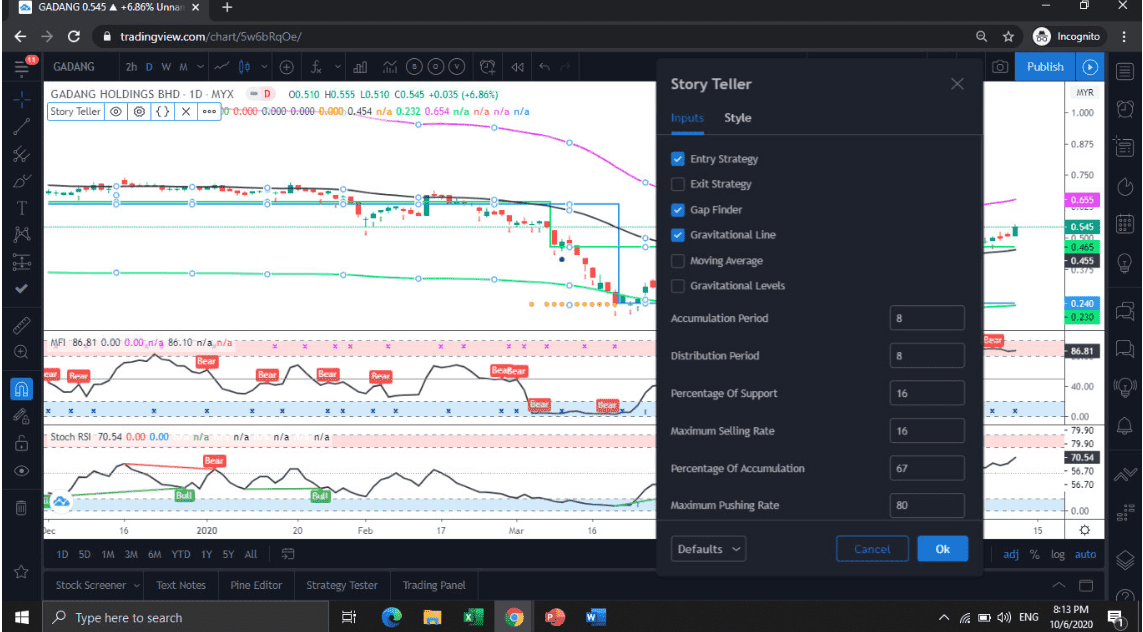Viewport: 1143px width, 632px height.
Task: Select the W weekly interval
Action: click(166, 67)
